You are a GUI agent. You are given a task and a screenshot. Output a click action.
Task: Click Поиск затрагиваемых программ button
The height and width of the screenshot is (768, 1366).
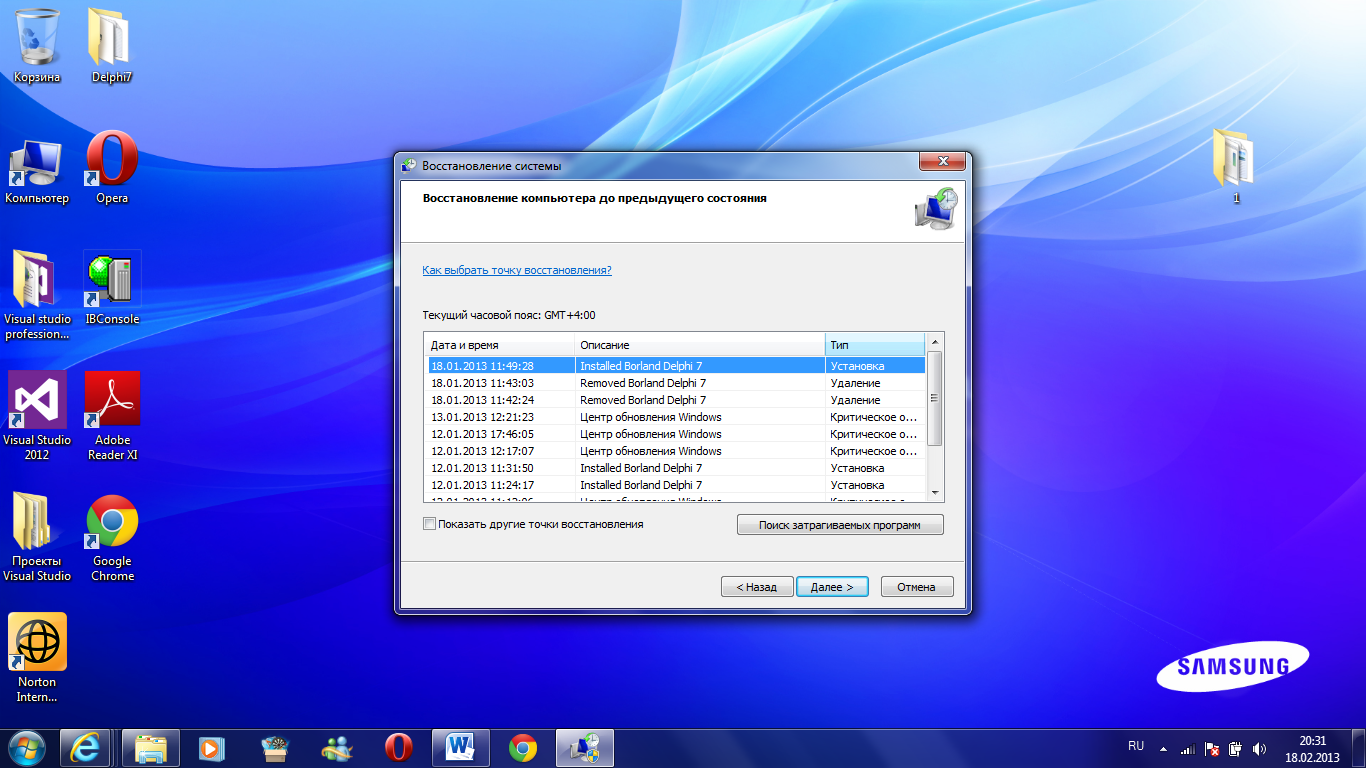(x=840, y=525)
